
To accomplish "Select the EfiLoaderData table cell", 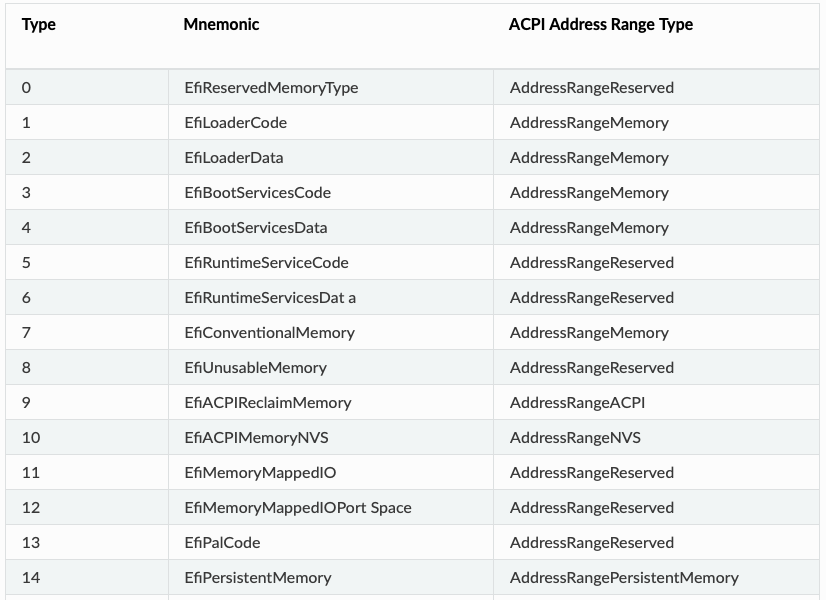I will (234, 158).
